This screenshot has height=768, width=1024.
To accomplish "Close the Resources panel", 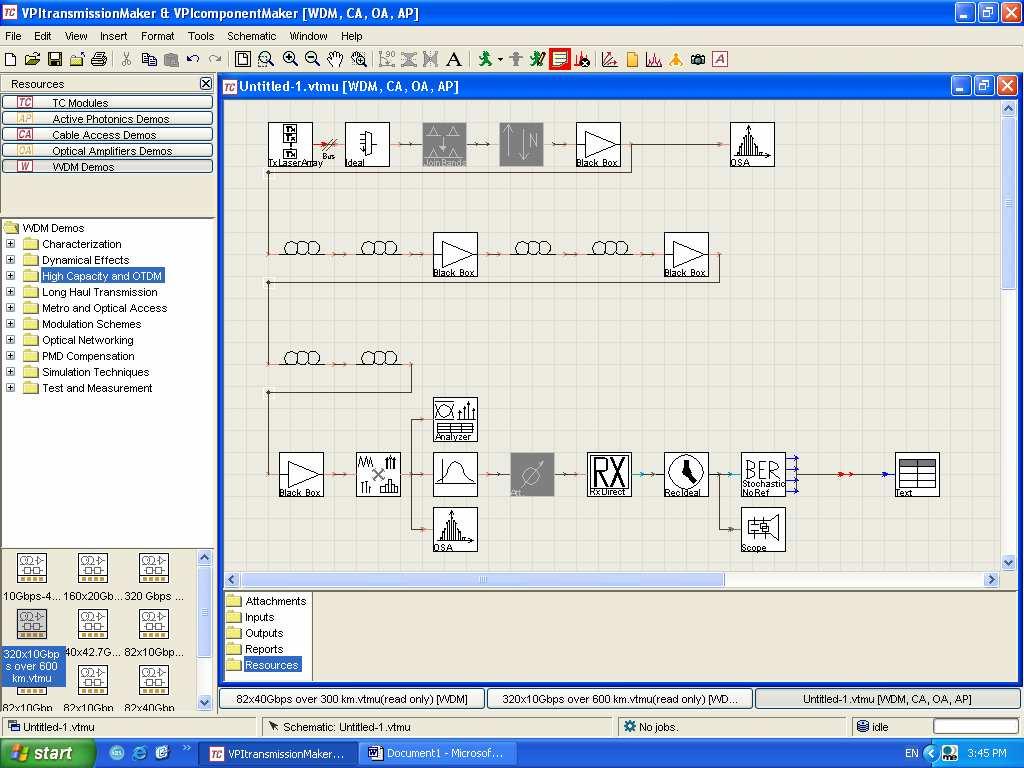I will (206, 84).
